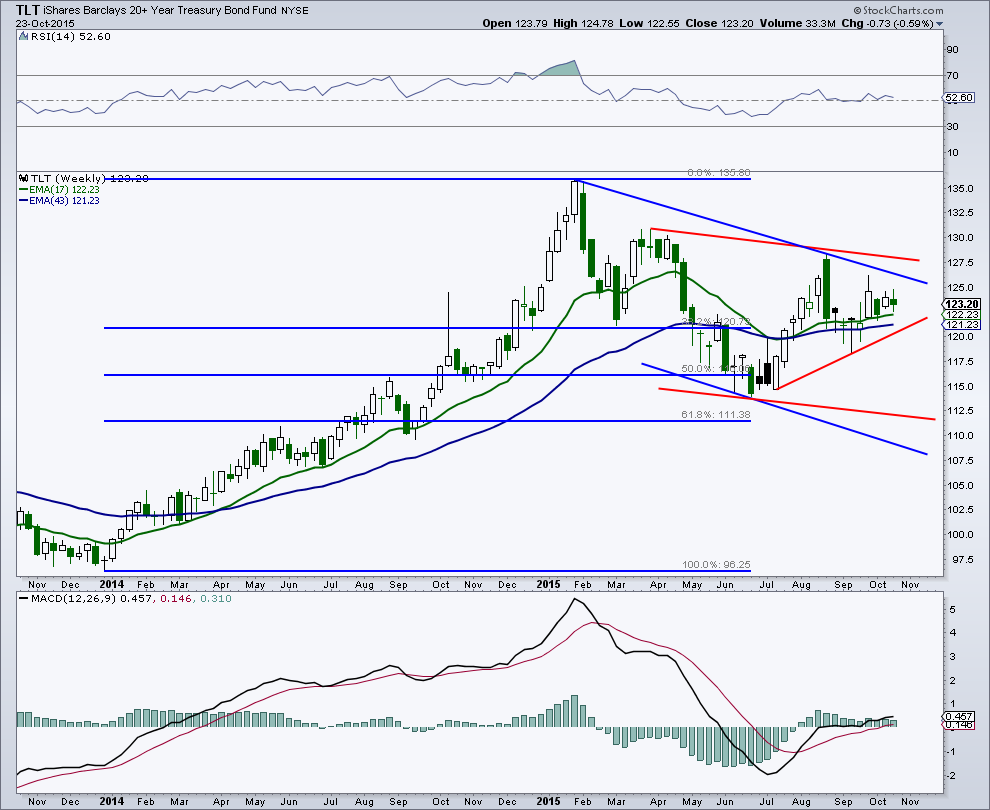Screen dimensions: 990x810
Task: Click the 97.5 price axis label
Action: [962, 559]
